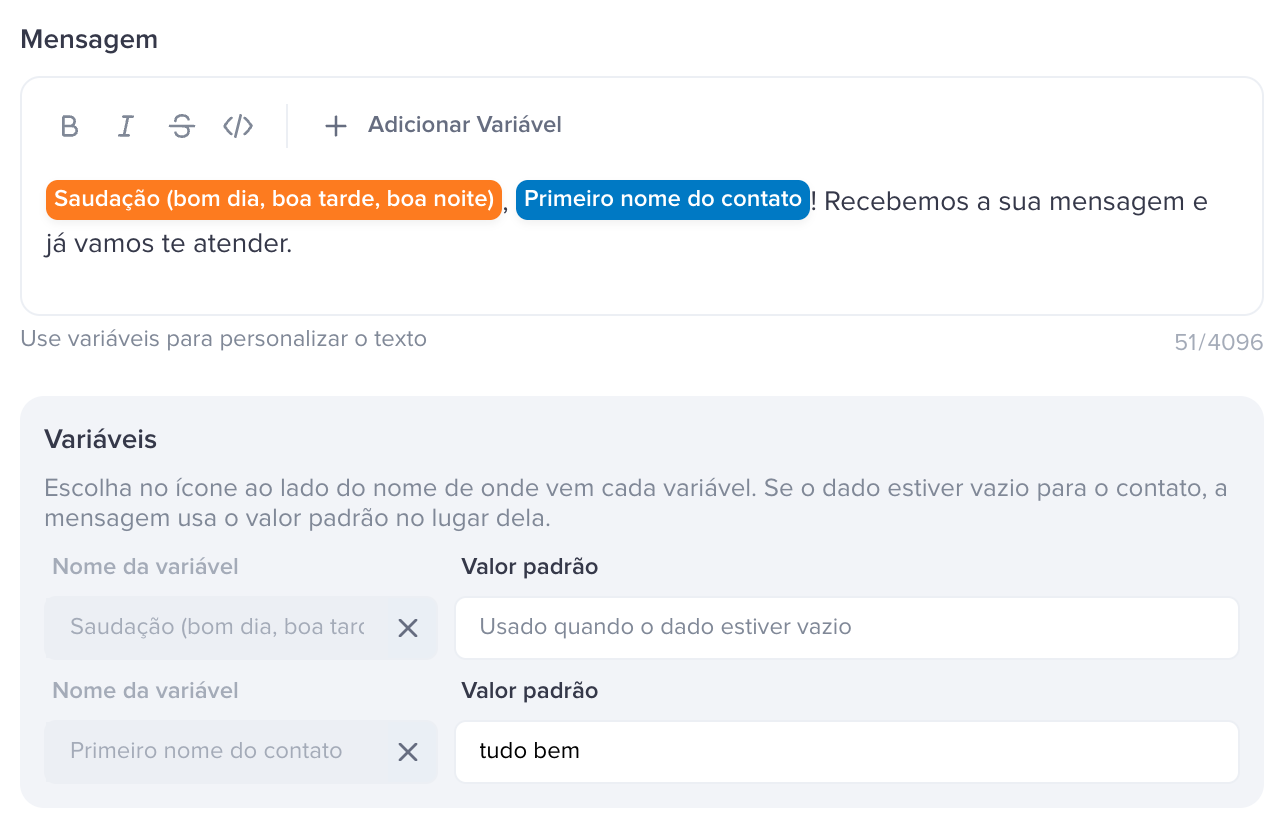
Task: Edit the Valor padrão field containing 'tudo bem'
Action: [x=847, y=752]
